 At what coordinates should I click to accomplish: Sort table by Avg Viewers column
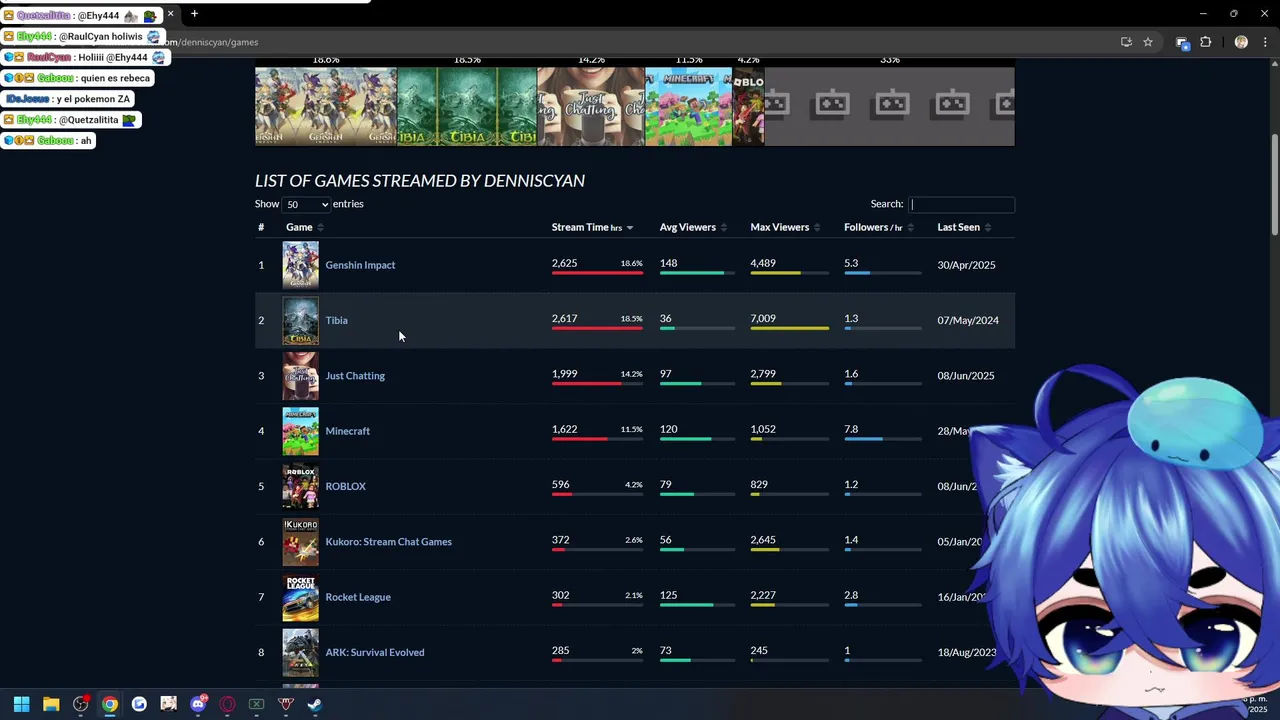point(693,227)
